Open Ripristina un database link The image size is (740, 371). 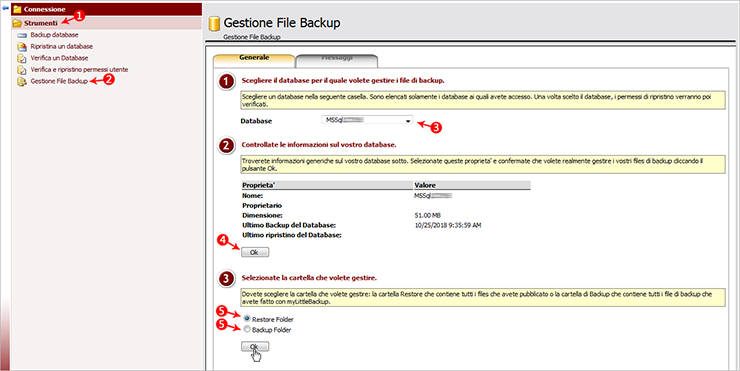pos(61,46)
